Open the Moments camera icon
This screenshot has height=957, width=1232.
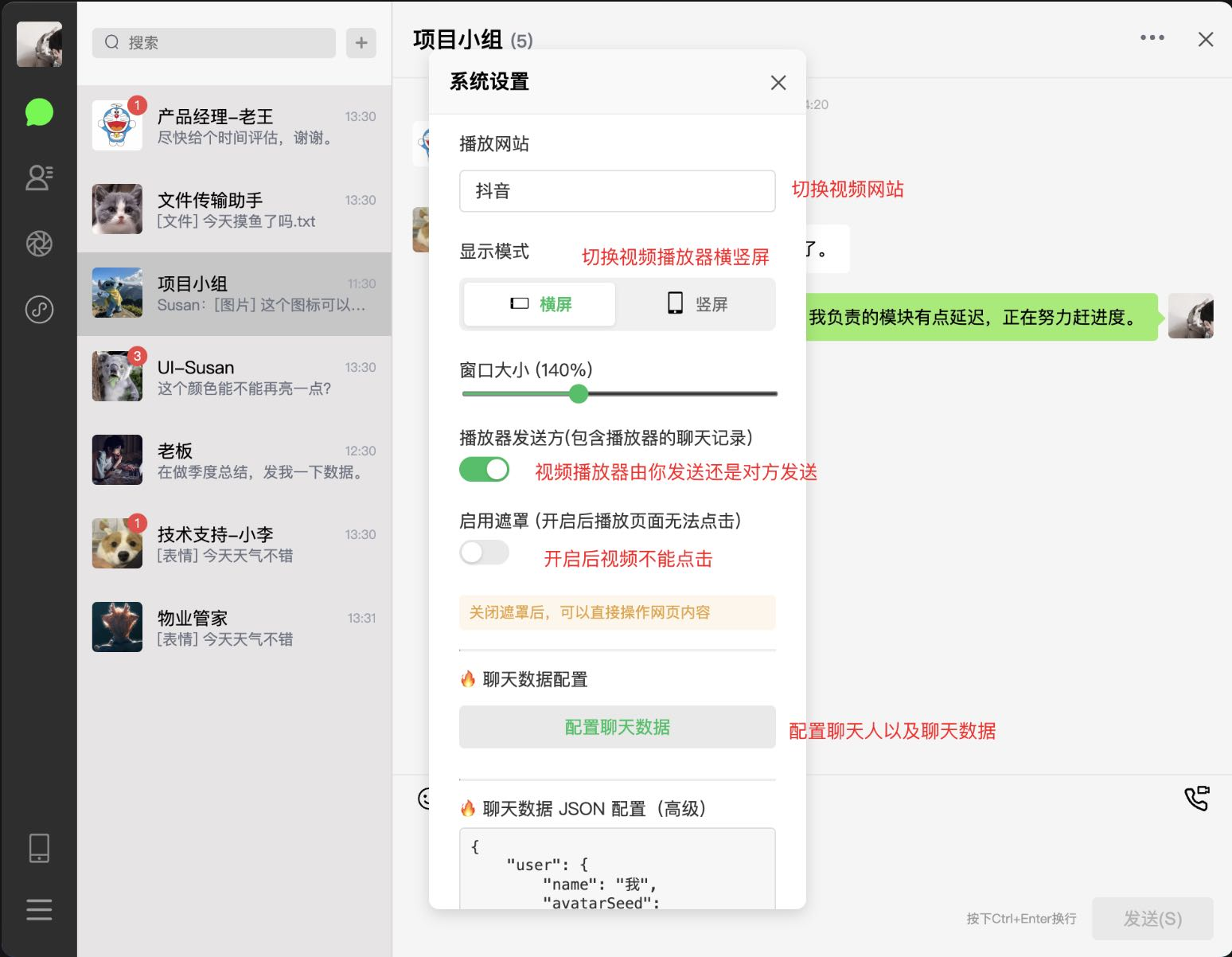click(39, 244)
